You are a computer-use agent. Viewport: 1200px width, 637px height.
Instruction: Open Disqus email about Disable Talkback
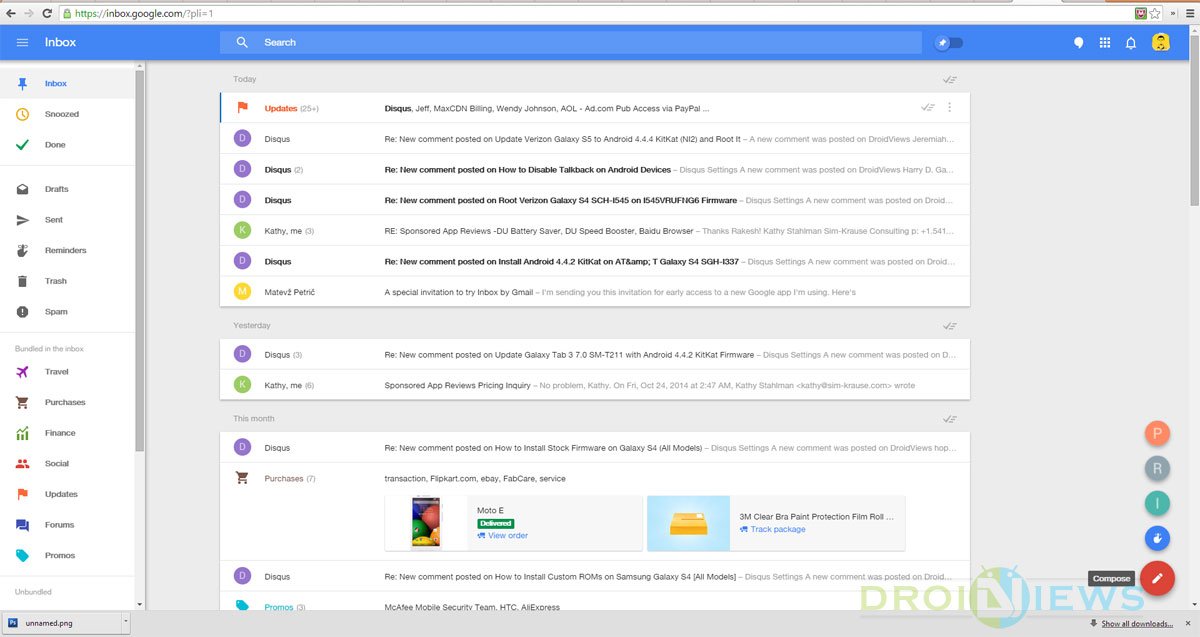click(595, 170)
